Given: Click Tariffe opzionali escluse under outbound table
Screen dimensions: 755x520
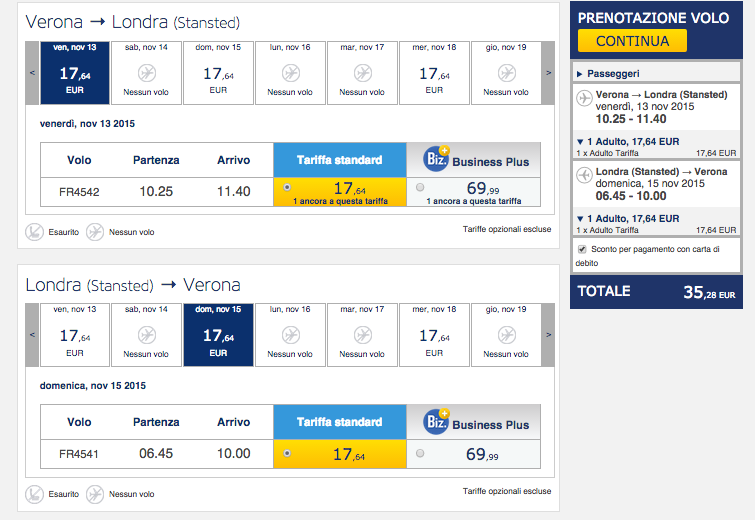Looking at the screenshot, I should 507,230.
